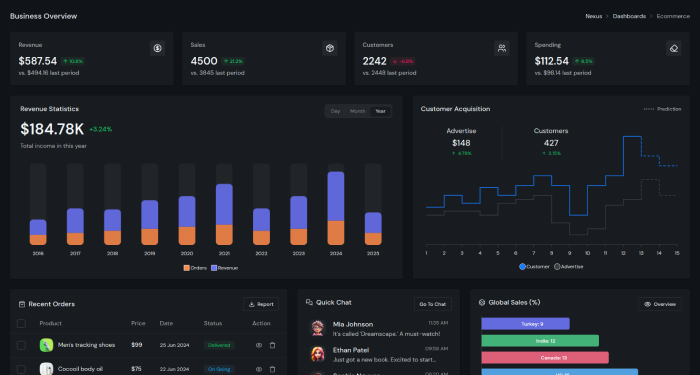View the Men's tracking shoes order
700x375 pixels.
point(258,345)
